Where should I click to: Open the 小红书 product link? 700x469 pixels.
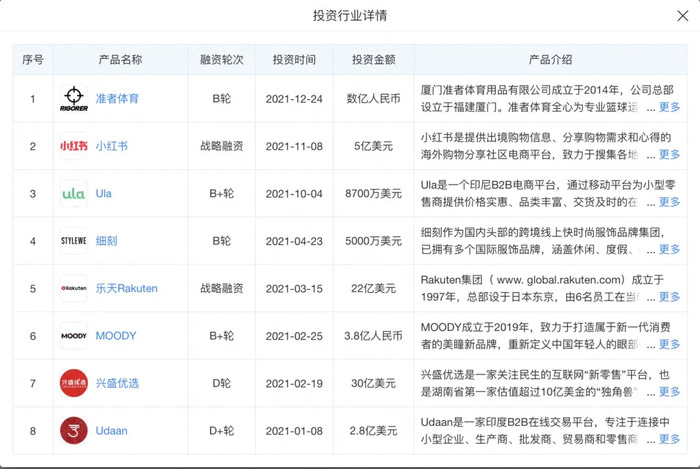pos(112,146)
